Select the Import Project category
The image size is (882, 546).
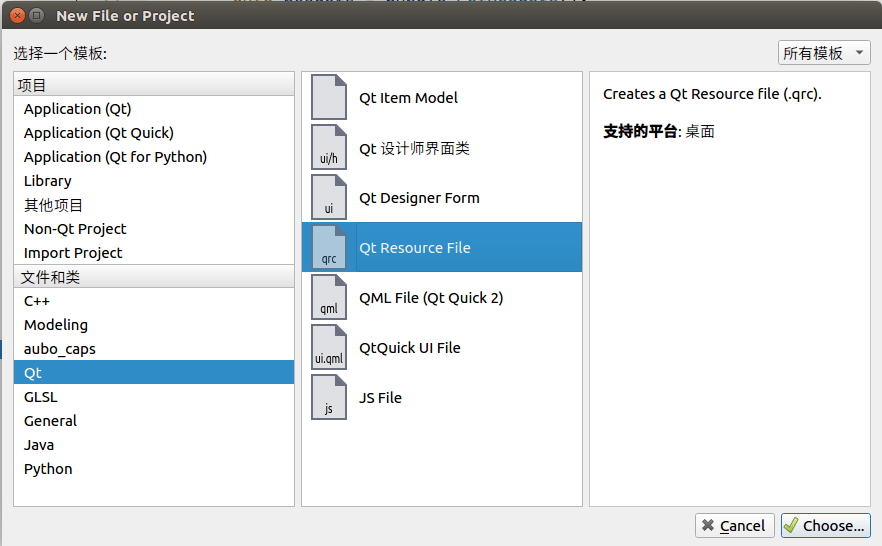coord(154,253)
